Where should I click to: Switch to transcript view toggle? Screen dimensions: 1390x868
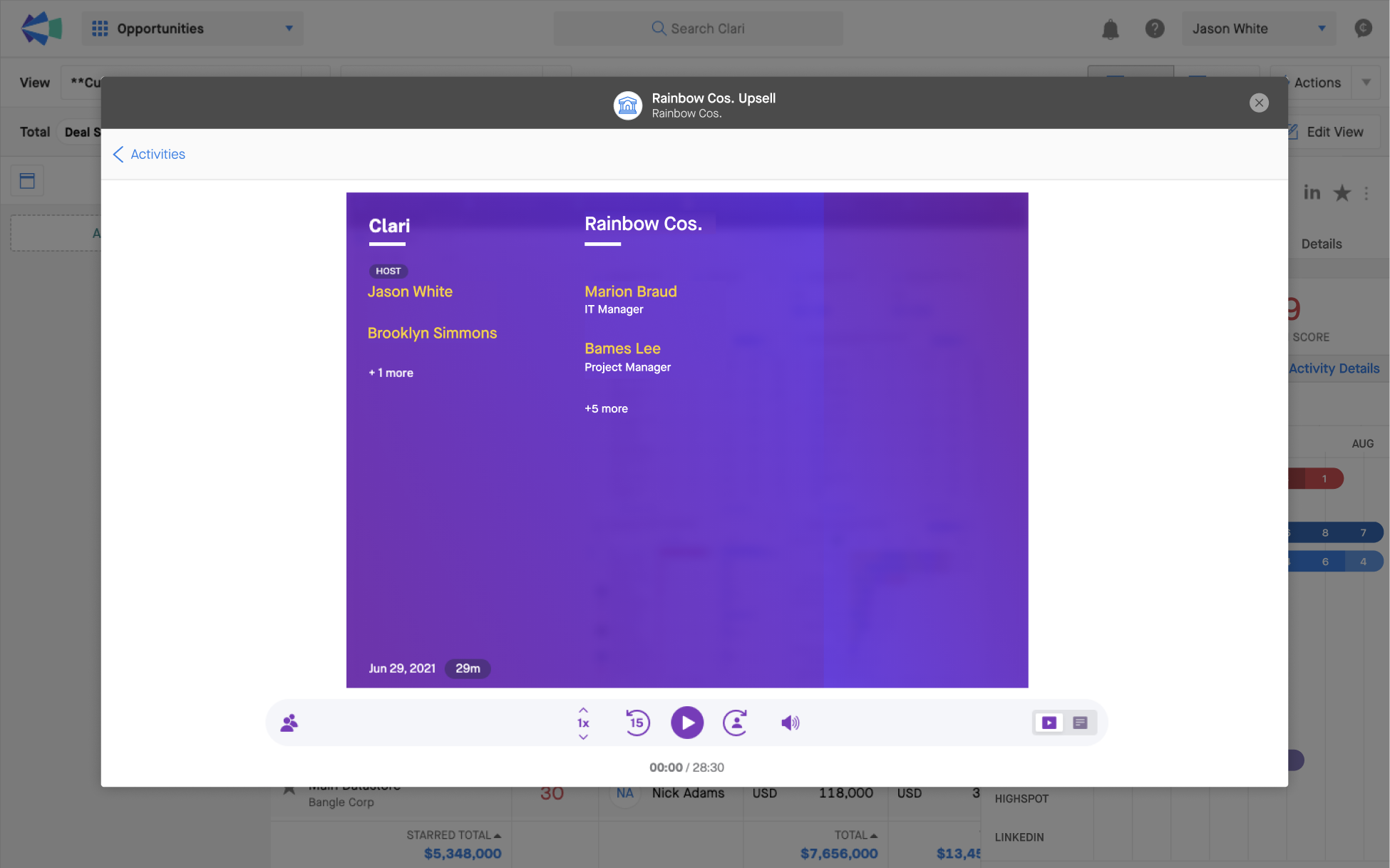click(x=1080, y=723)
